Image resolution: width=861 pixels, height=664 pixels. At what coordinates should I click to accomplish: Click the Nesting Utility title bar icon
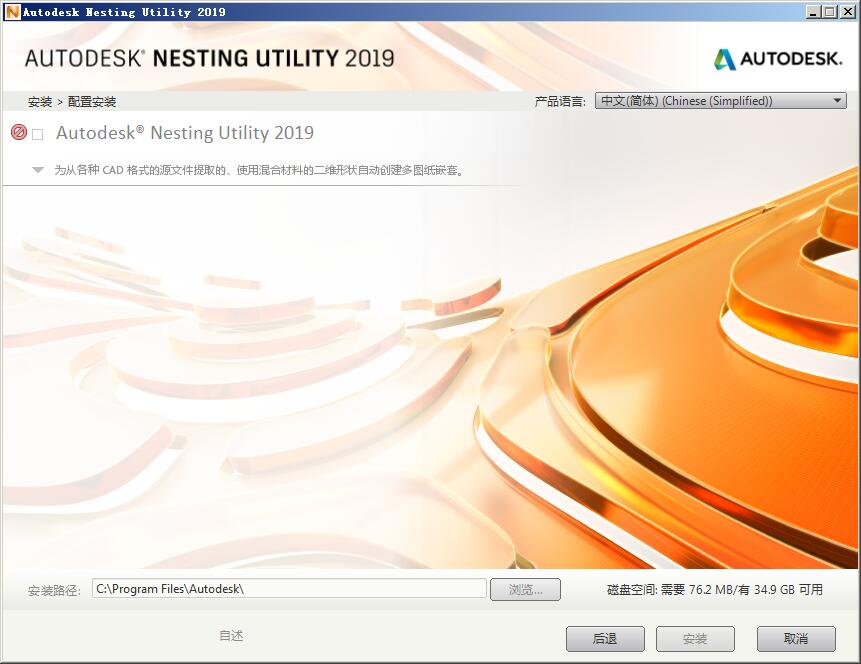tap(12, 12)
